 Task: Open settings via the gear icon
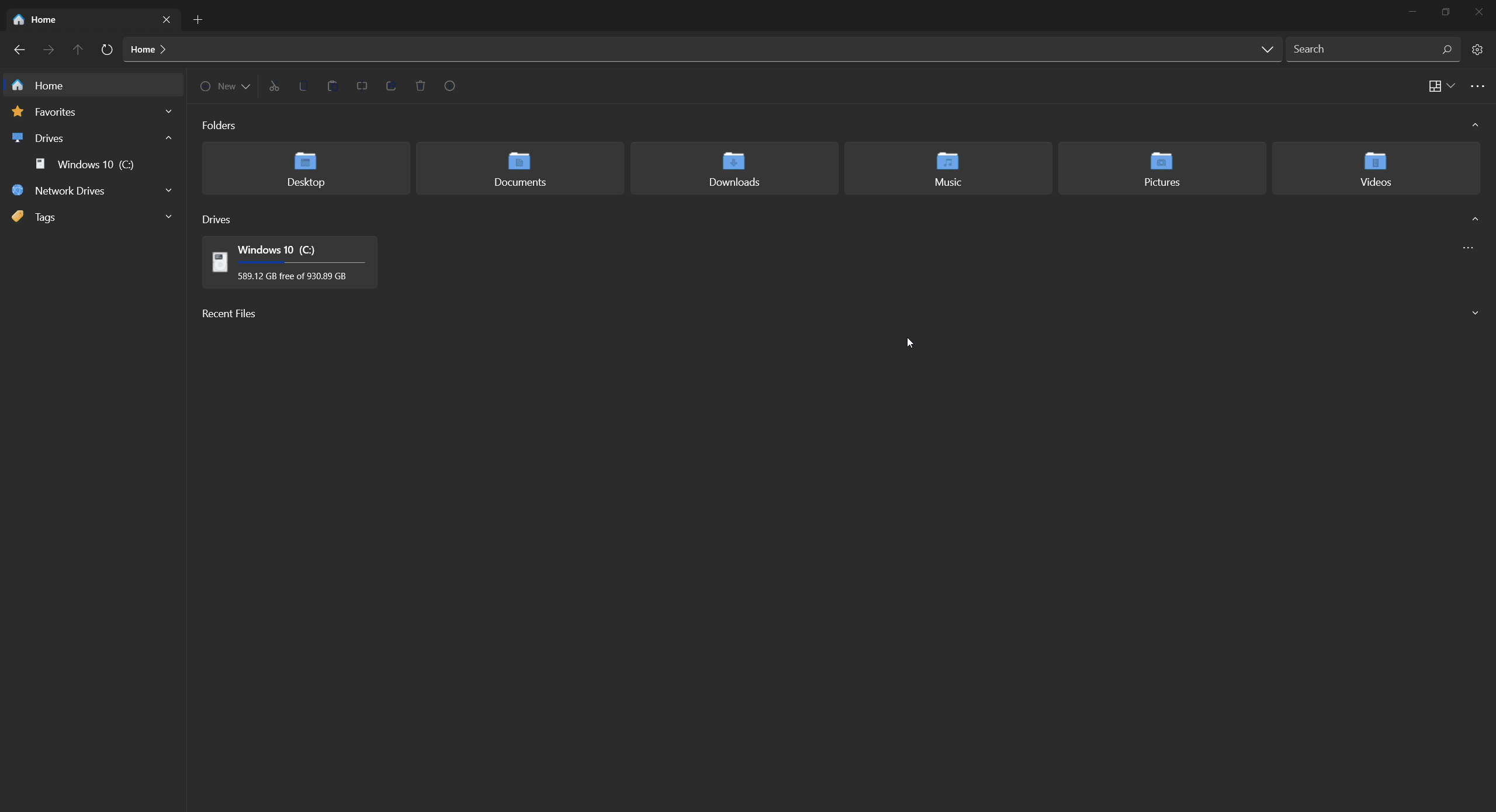[x=1477, y=50]
